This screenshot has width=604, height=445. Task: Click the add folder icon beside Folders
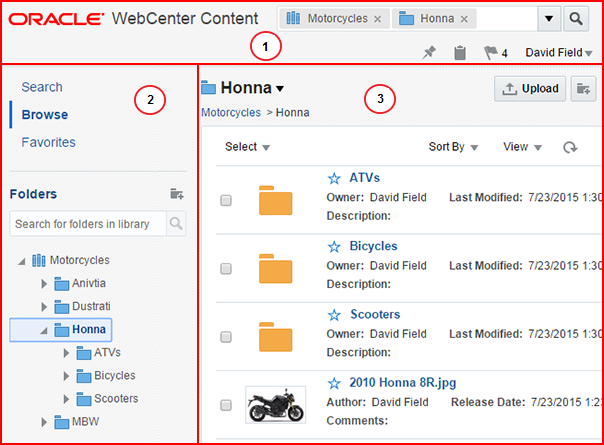pyautogui.click(x=177, y=194)
